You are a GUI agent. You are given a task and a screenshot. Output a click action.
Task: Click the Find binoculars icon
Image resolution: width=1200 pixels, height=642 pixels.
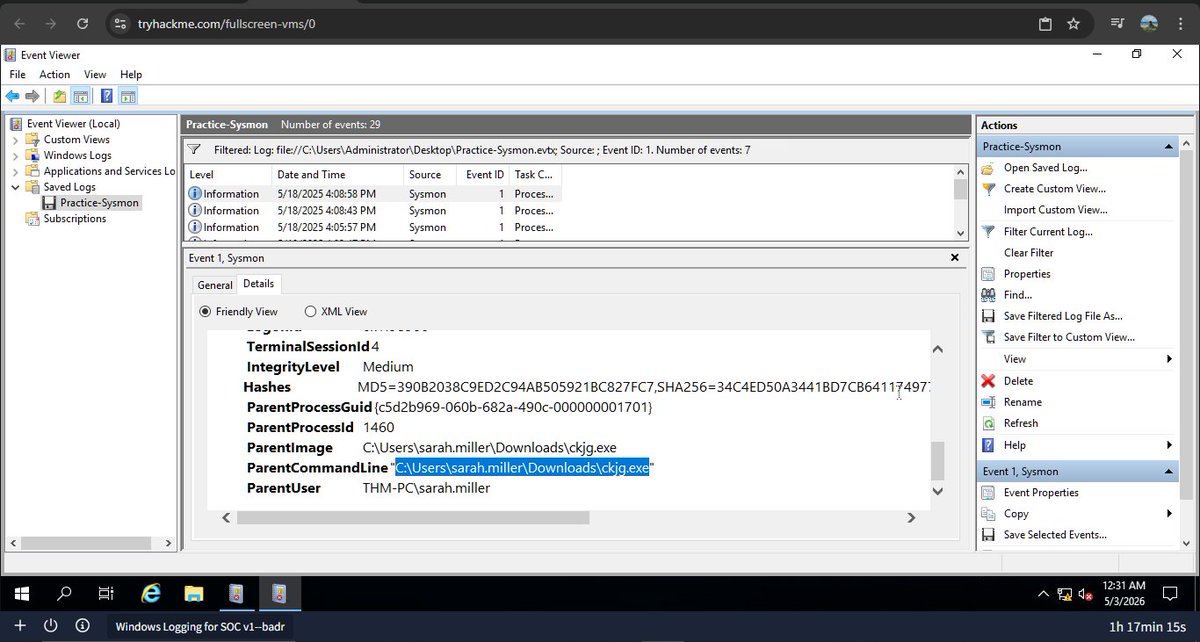click(x=988, y=295)
